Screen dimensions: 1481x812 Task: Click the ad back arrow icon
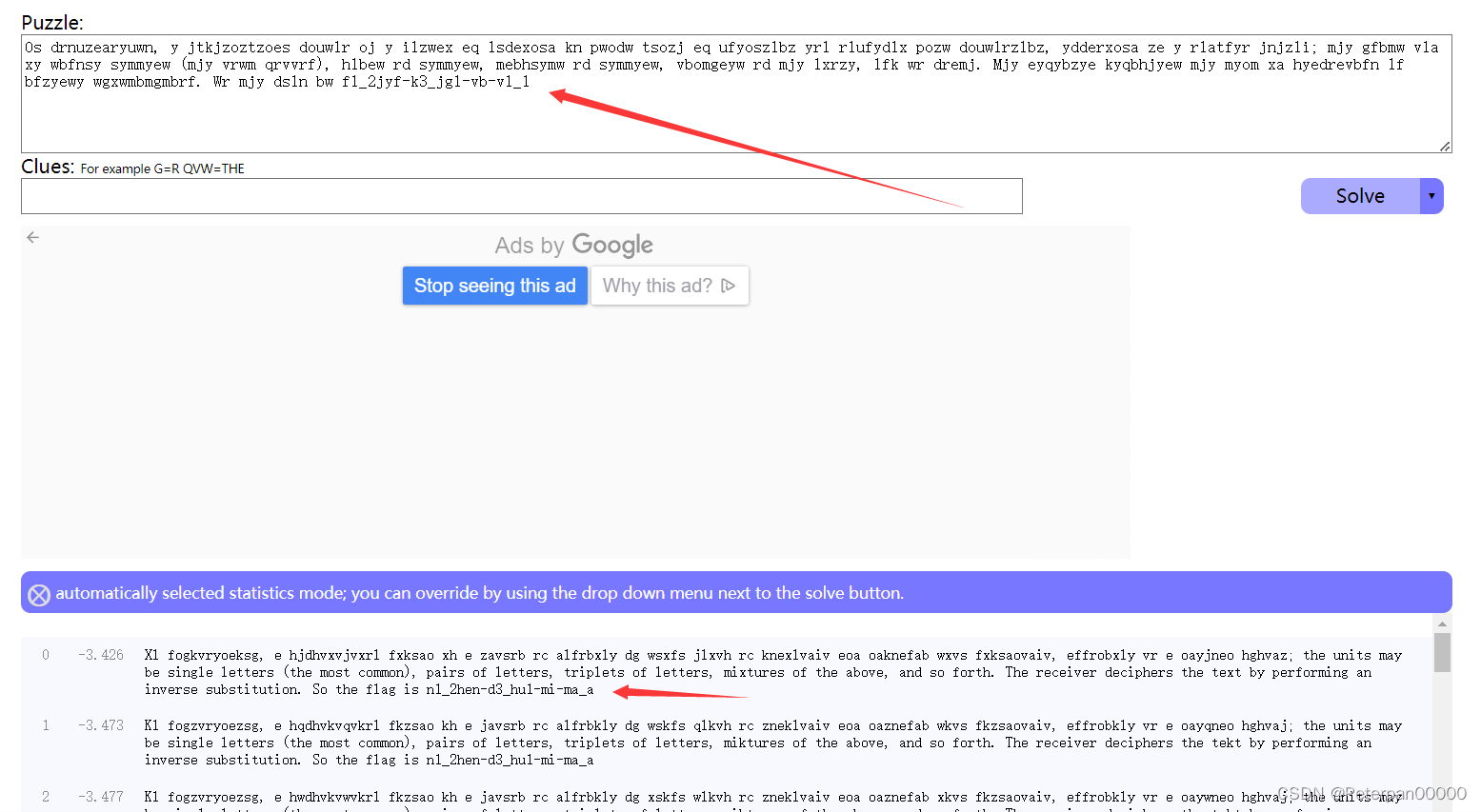click(x=33, y=237)
